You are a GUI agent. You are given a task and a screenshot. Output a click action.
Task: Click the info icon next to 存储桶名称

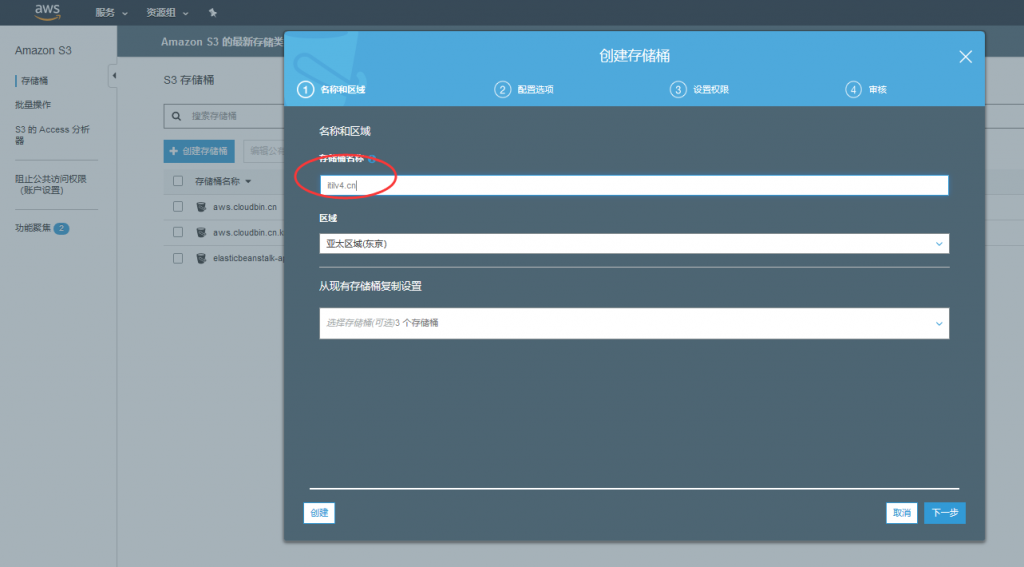point(372,159)
